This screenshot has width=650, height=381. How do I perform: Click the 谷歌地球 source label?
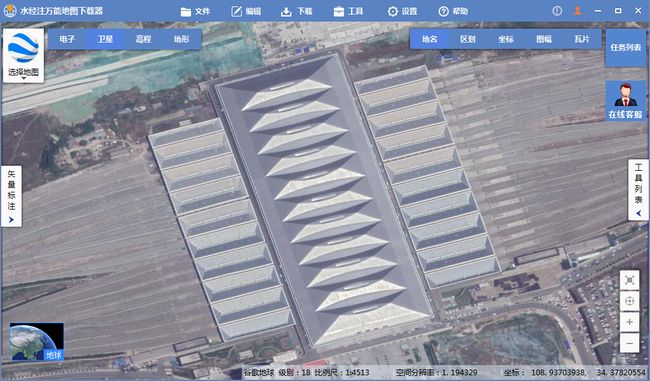coord(258,372)
